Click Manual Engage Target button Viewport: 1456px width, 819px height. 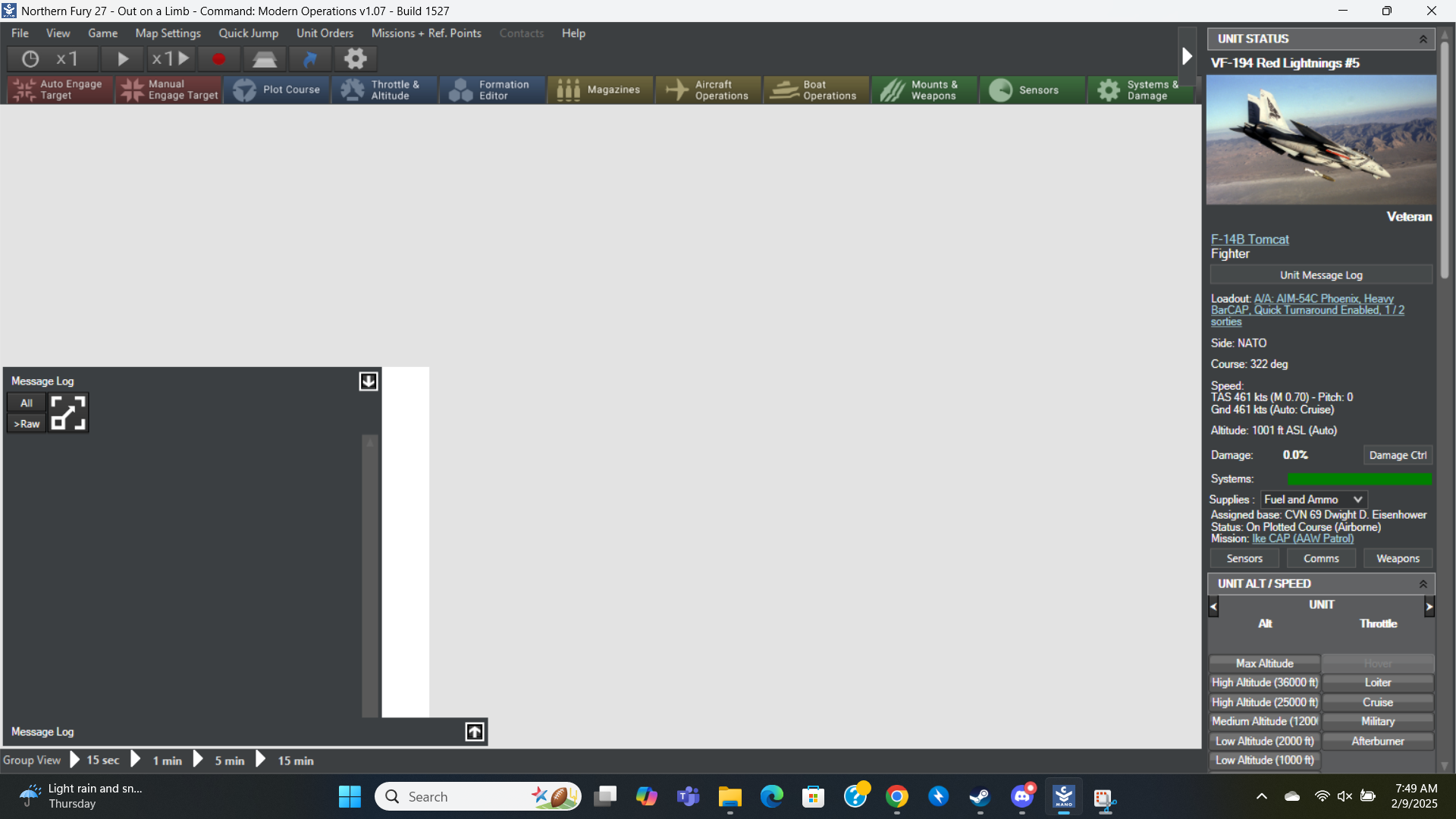click(168, 89)
